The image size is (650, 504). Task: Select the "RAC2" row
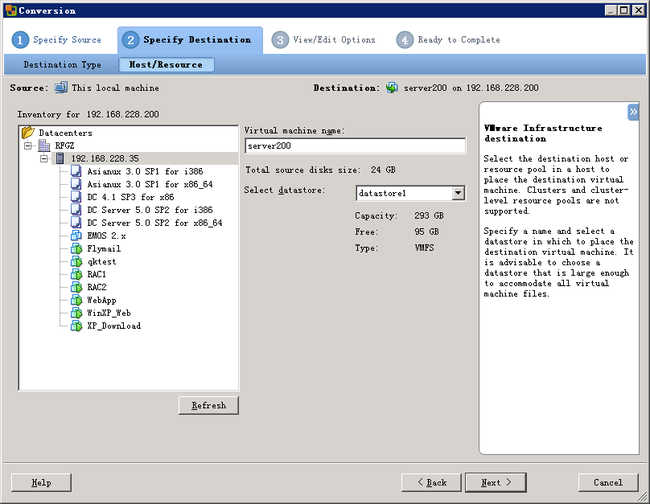click(97, 287)
